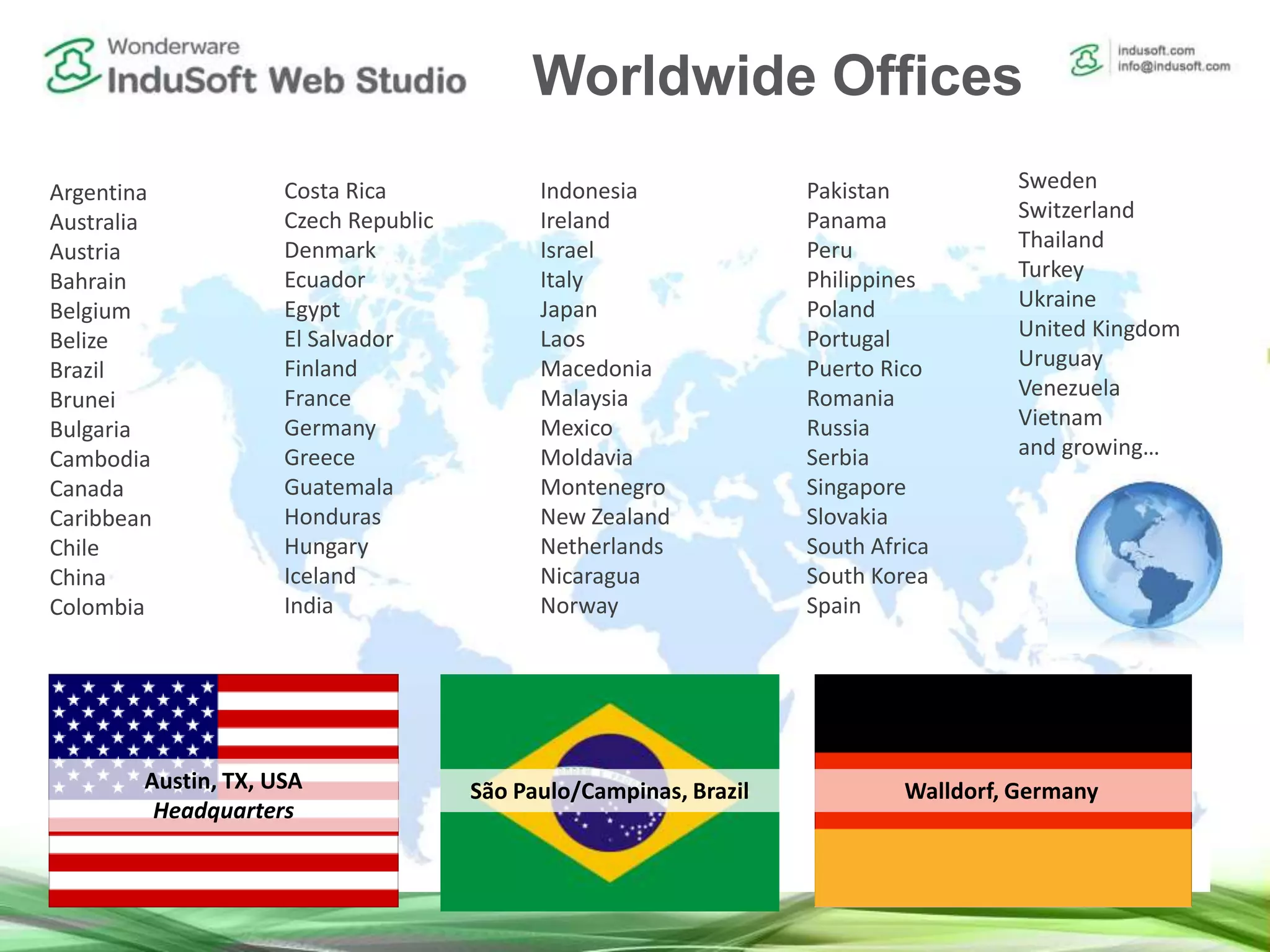Select Spain in the country list
Image resolution: width=1270 pixels, height=952 pixels.
click(833, 606)
